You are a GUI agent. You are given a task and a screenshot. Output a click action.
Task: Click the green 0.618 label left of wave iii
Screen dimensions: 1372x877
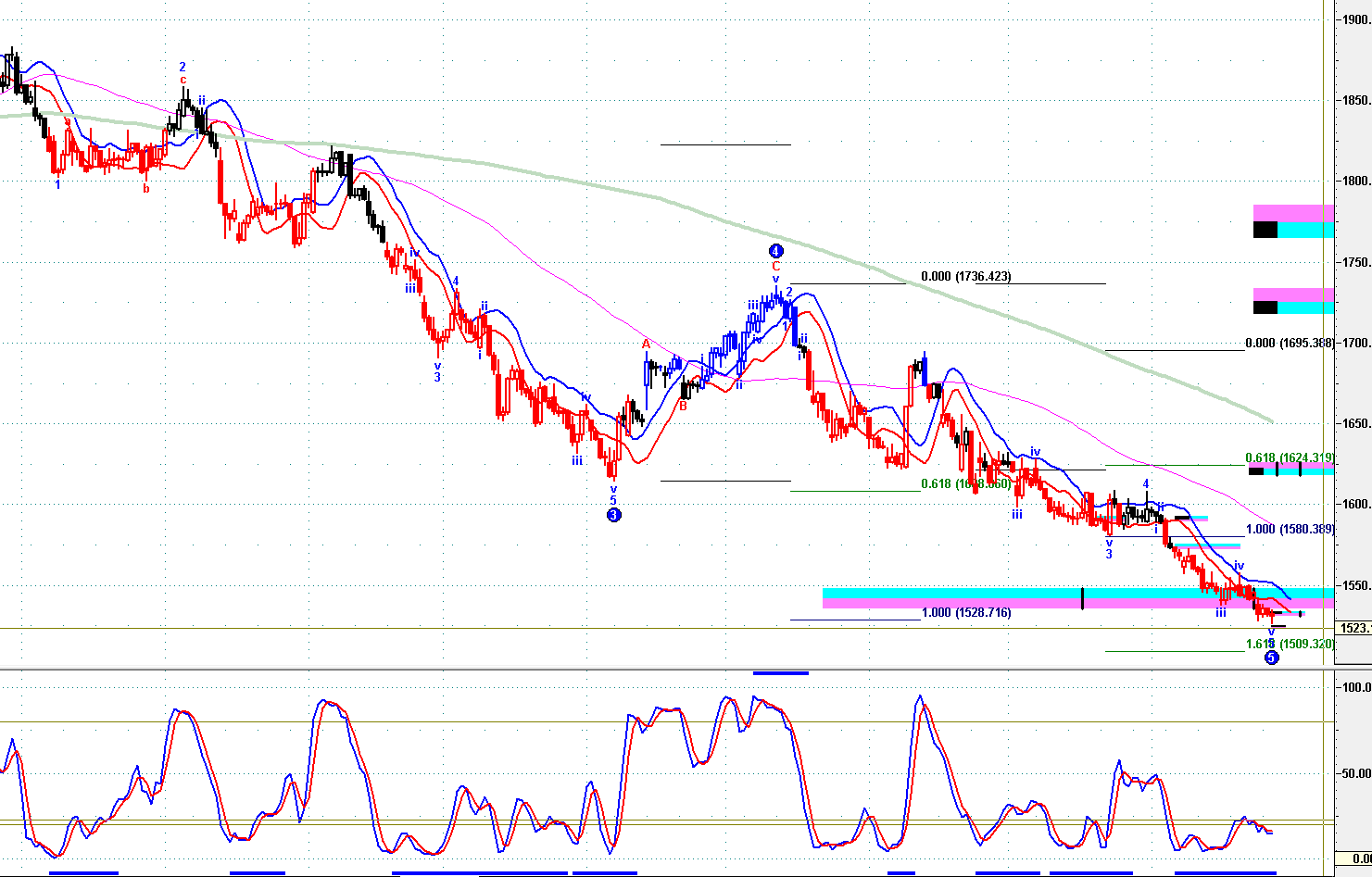pyautogui.click(x=965, y=483)
